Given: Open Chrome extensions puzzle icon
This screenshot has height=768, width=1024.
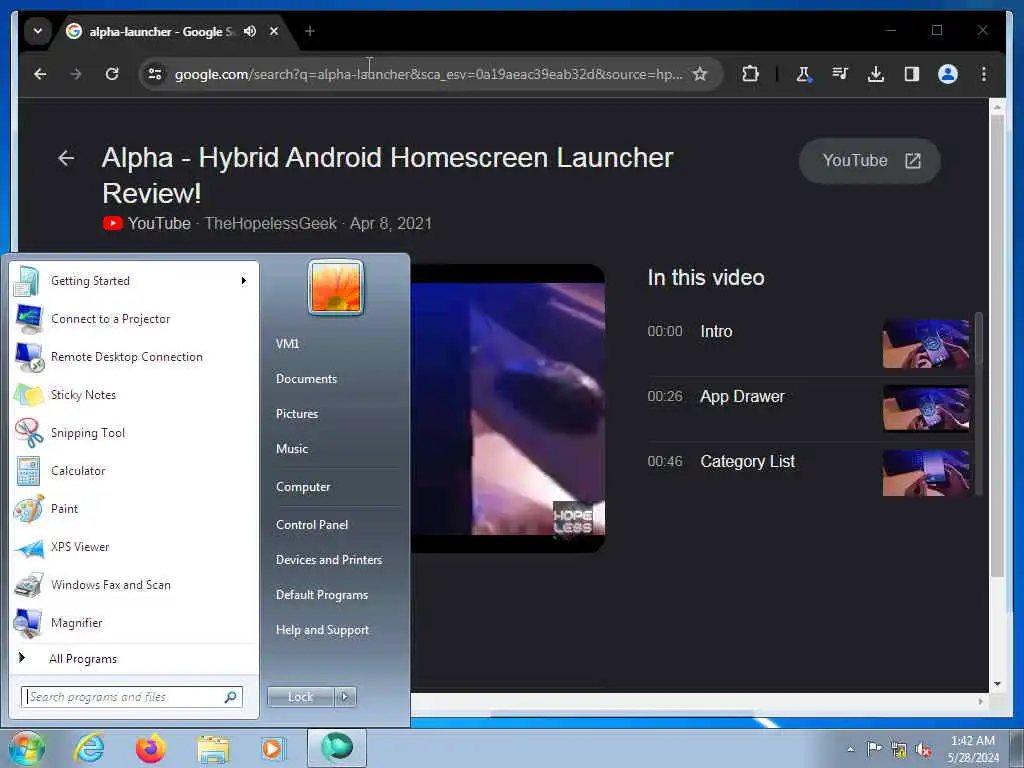Looking at the screenshot, I should click(x=750, y=74).
